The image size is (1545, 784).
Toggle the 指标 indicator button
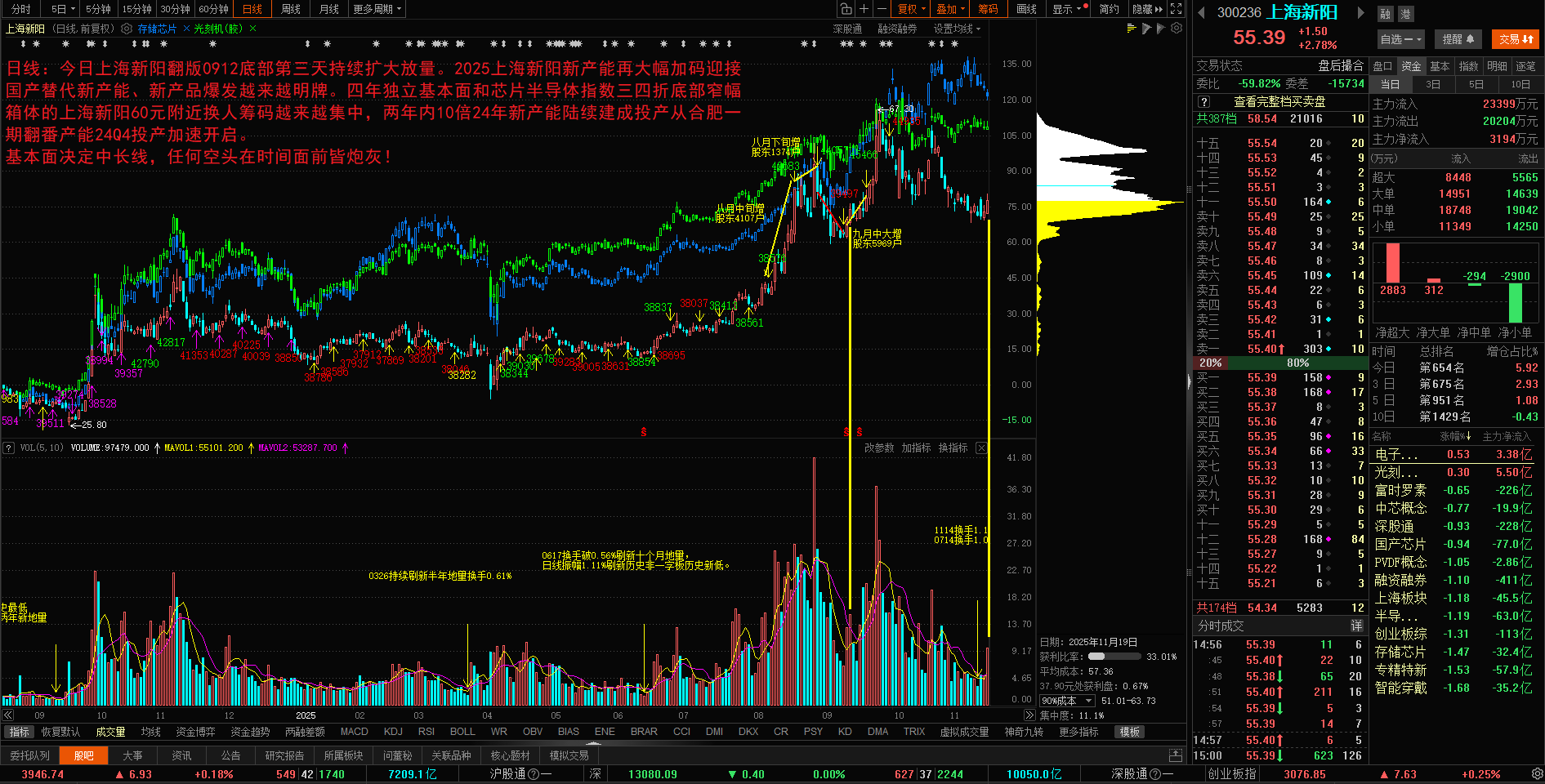coord(19,732)
